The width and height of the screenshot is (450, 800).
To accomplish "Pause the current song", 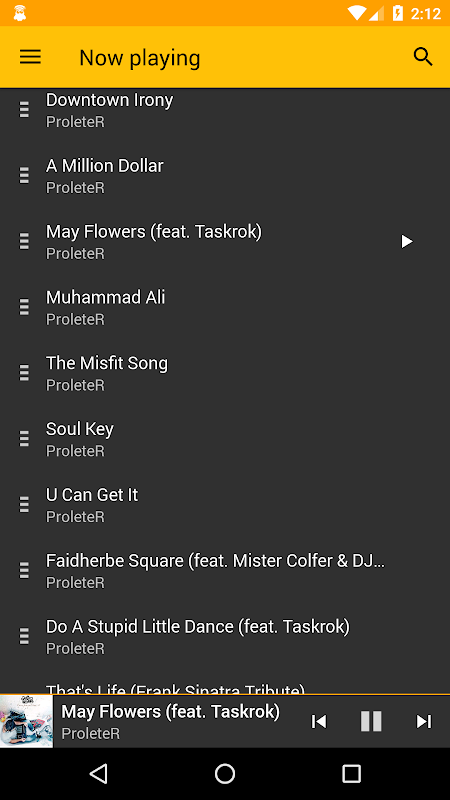I will pos(371,721).
